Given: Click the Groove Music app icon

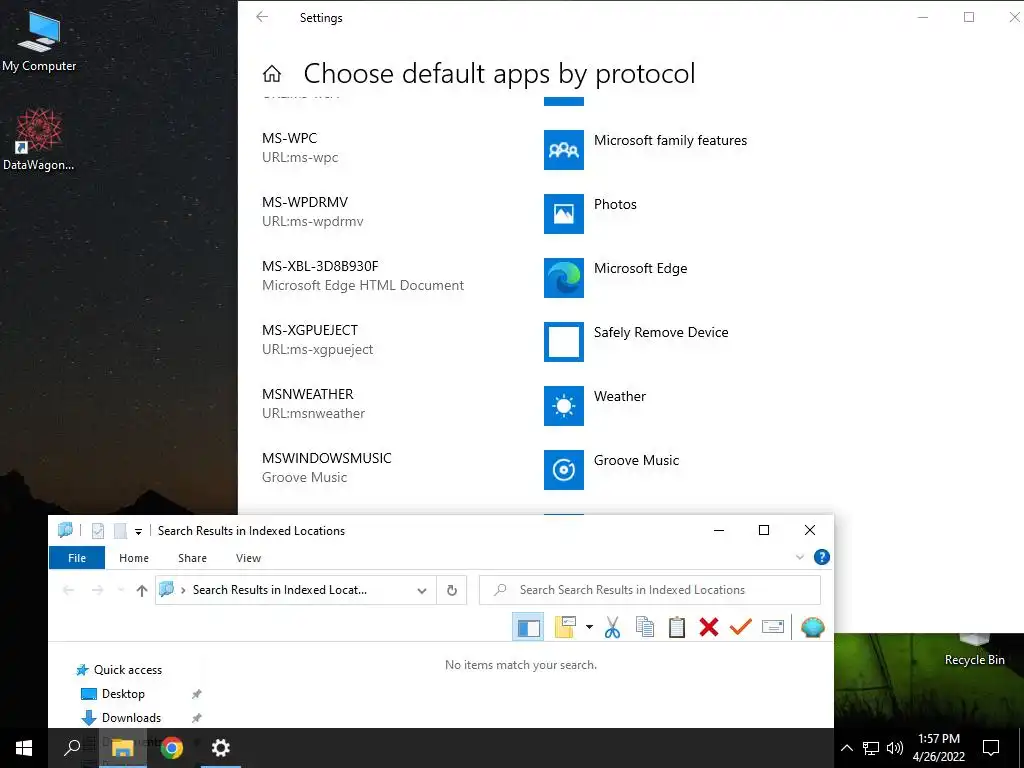Looking at the screenshot, I should (564, 470).
